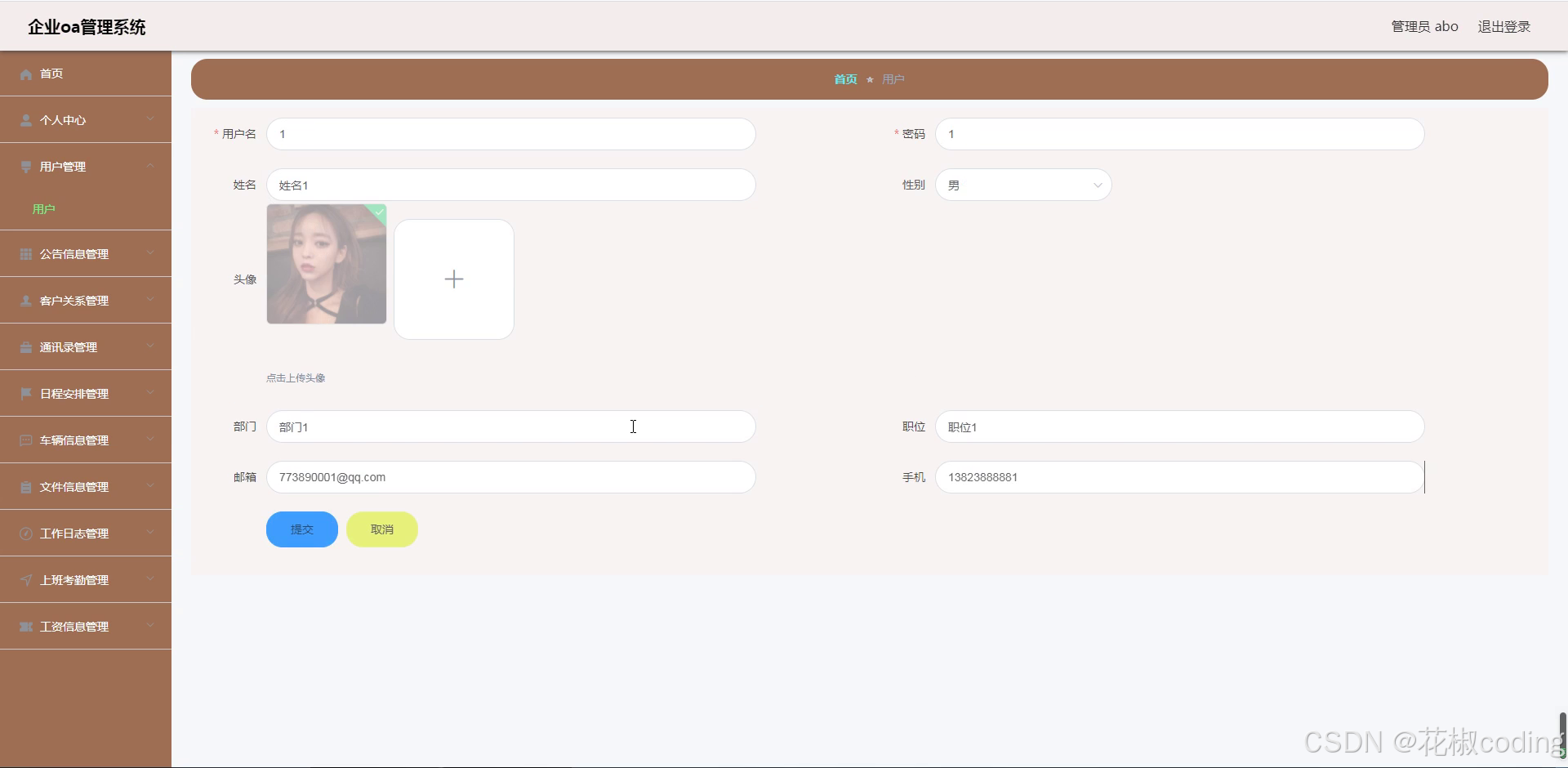Click the person icon beside 个人中心
Image resolution: width=1568 pixels, height=768 pixels.
pos(26,121)
